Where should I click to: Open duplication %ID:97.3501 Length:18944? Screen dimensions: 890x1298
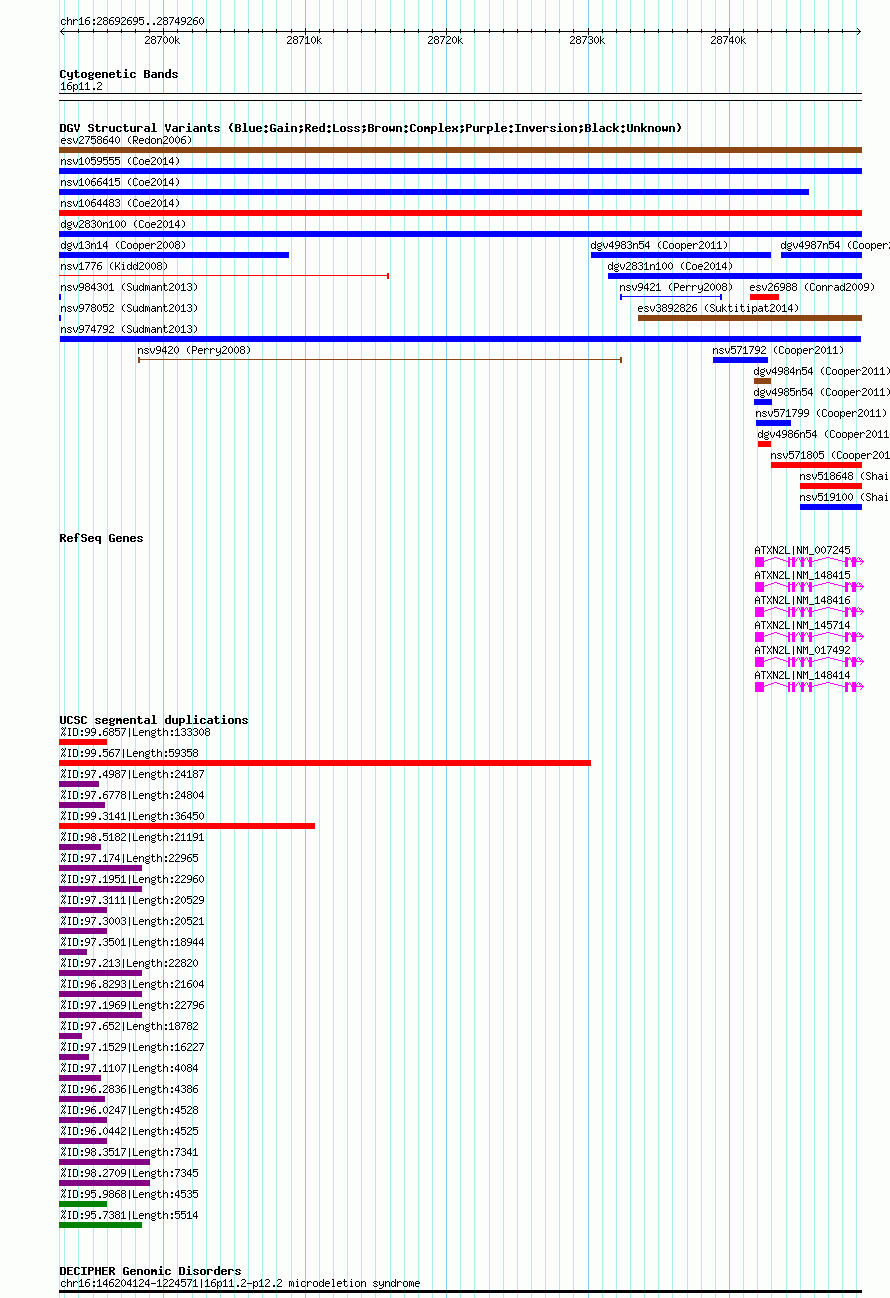click(x=73, y=952)
